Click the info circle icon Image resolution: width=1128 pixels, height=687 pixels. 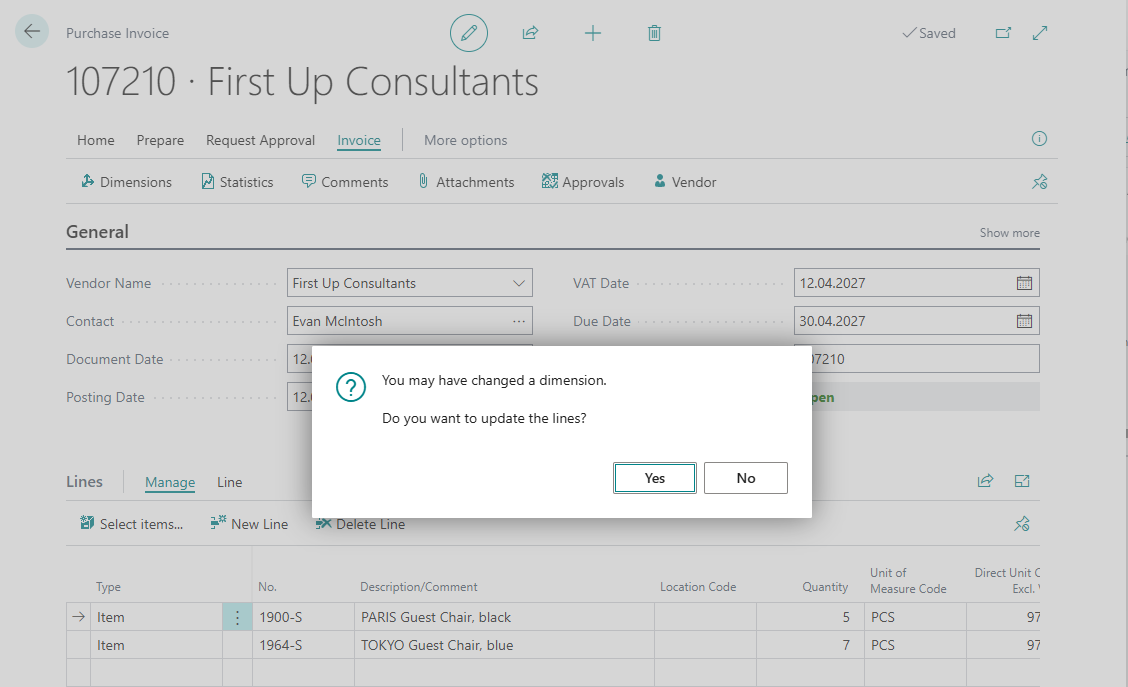[x=1039, y=139]
